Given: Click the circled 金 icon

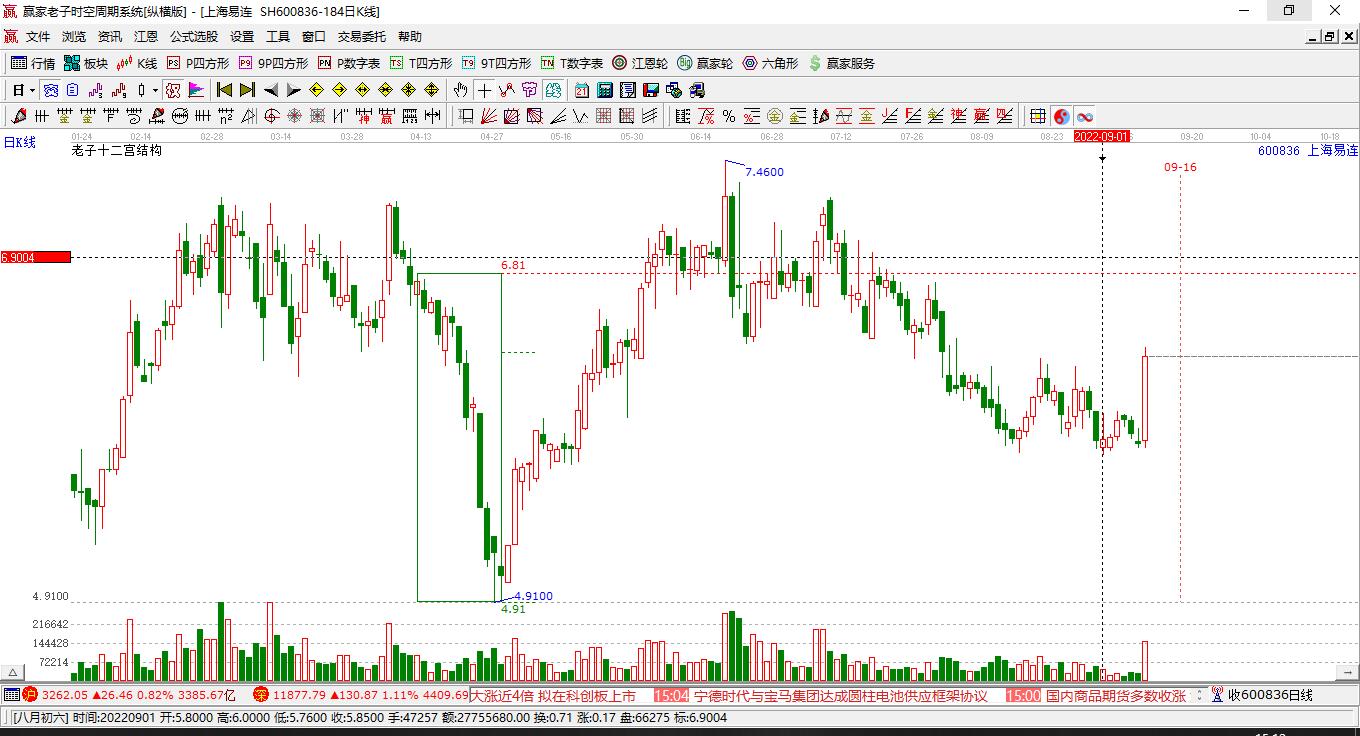Looking at the screenshot, I should click(x=775, y=116).
